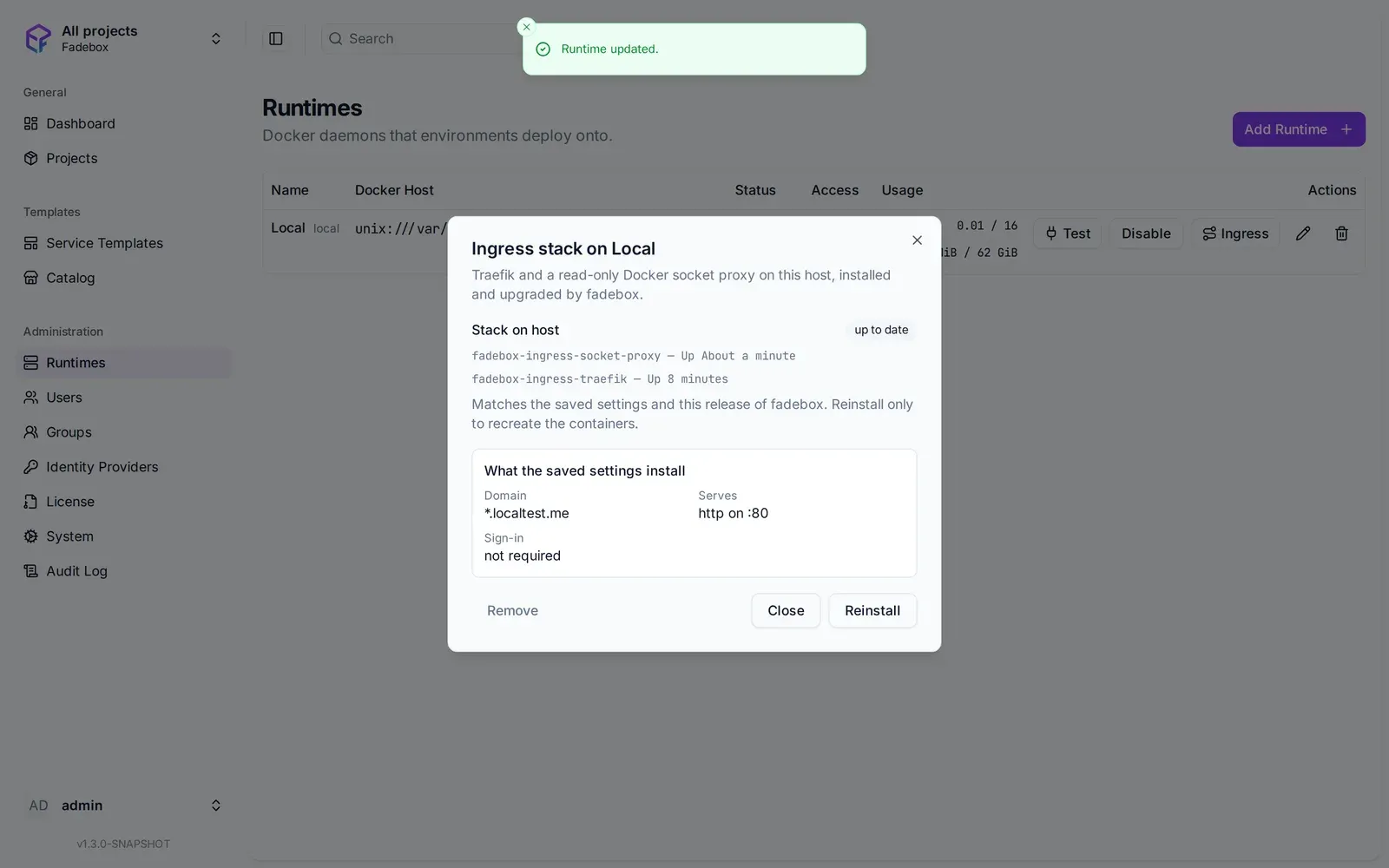Open the project switcher chevron

216,38
